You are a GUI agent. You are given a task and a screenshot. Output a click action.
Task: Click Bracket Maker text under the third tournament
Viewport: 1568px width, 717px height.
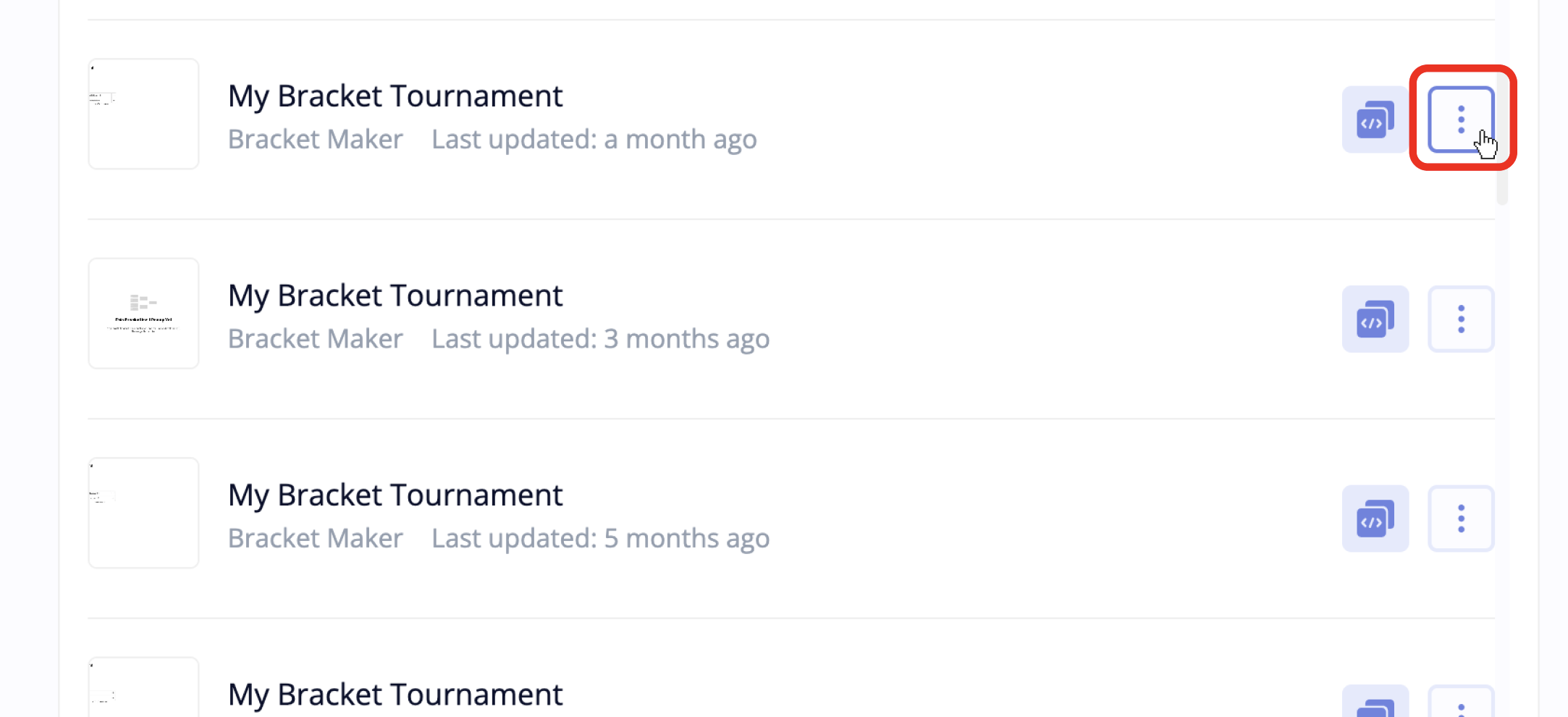[315, 538]
